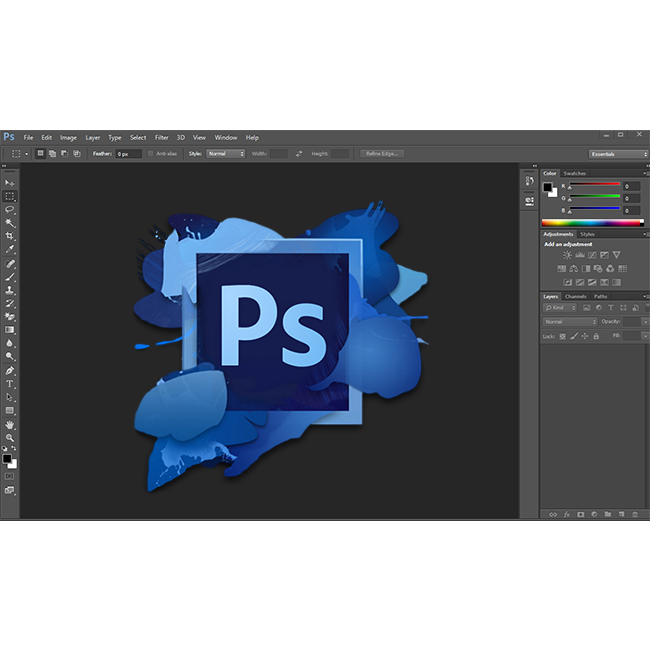Pick the Magic Wand tool
The image size is (650, 650).
click(x=10, y=223)
